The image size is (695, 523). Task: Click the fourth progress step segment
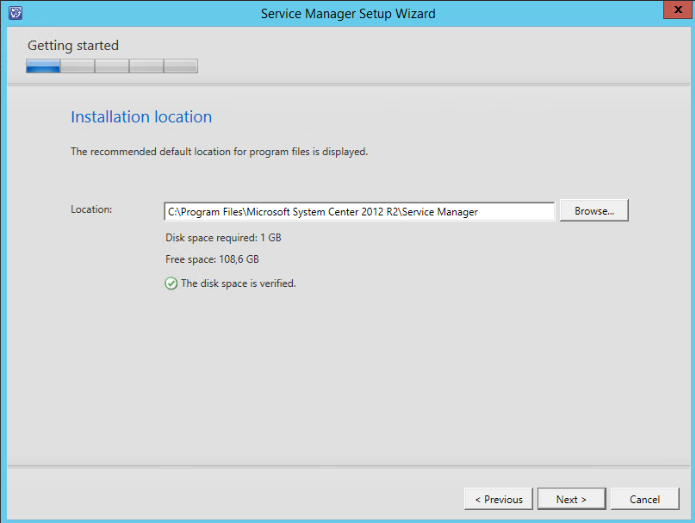tap(146, 66)
